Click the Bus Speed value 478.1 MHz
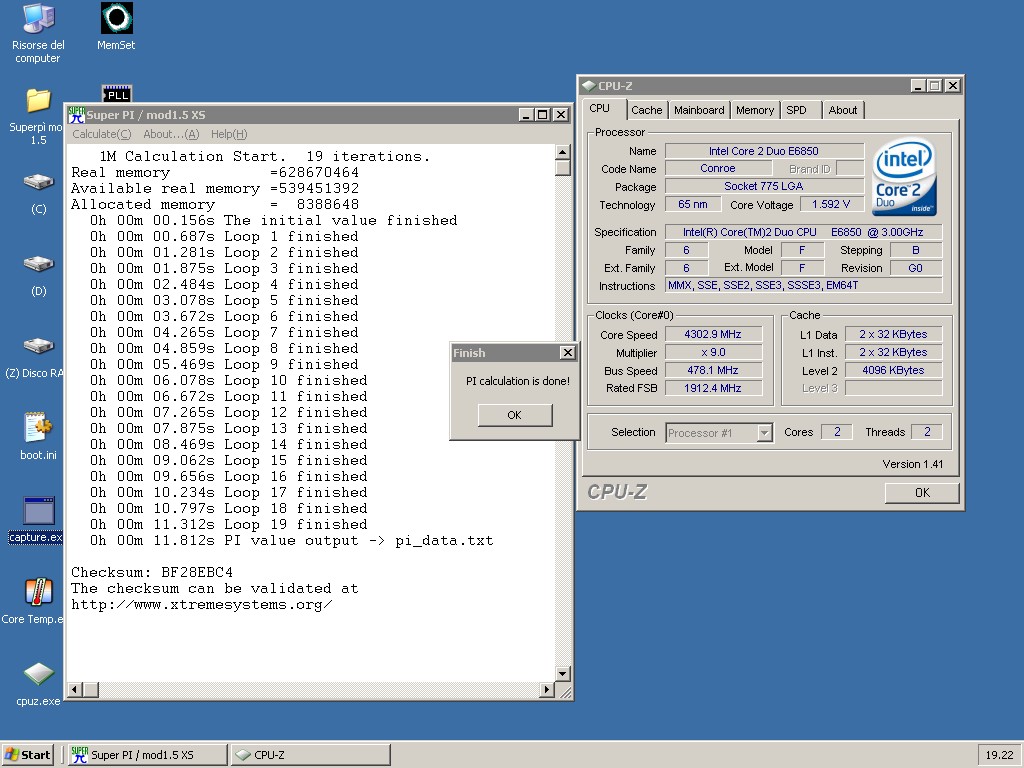Screen dimensions: 1024x768 point(713,370)
